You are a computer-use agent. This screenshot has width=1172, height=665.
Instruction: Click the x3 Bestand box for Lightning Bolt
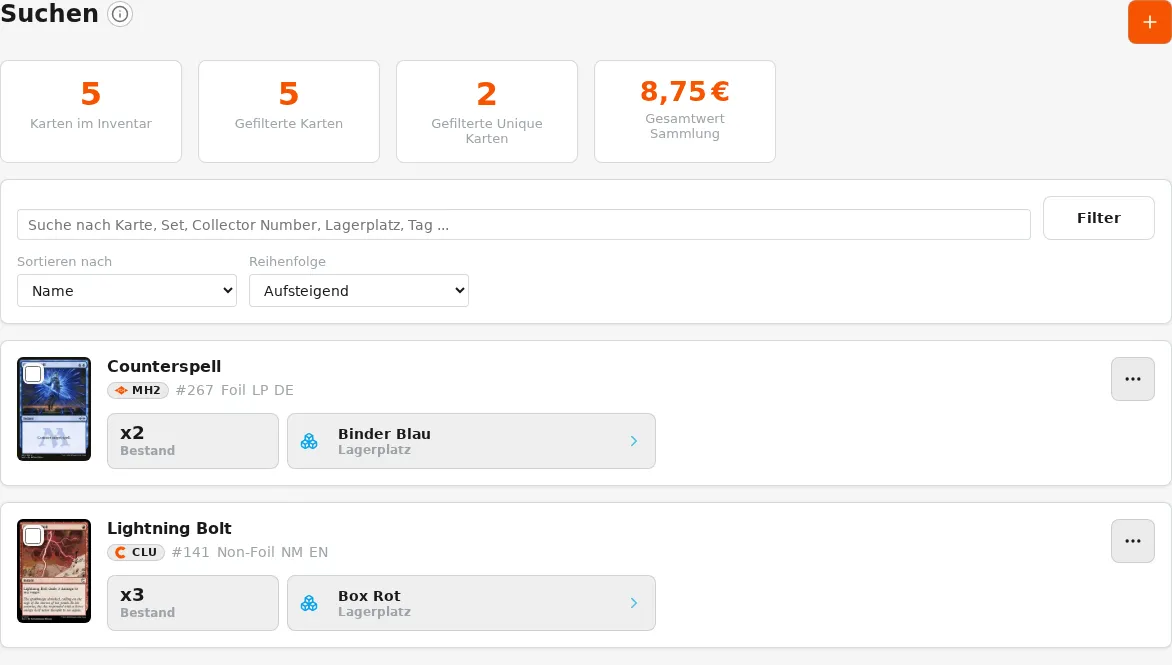(x=193, y=603)
